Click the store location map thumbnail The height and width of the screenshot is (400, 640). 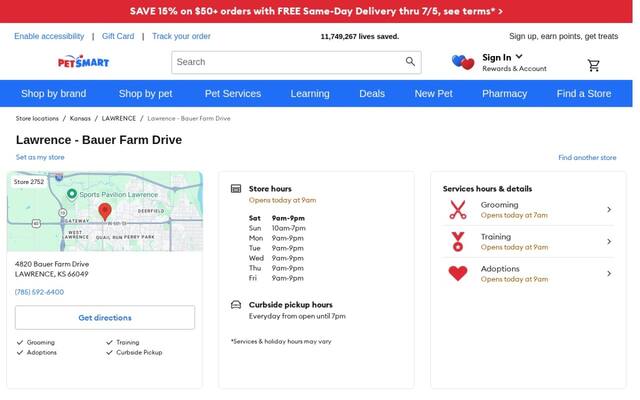point(105,211)
